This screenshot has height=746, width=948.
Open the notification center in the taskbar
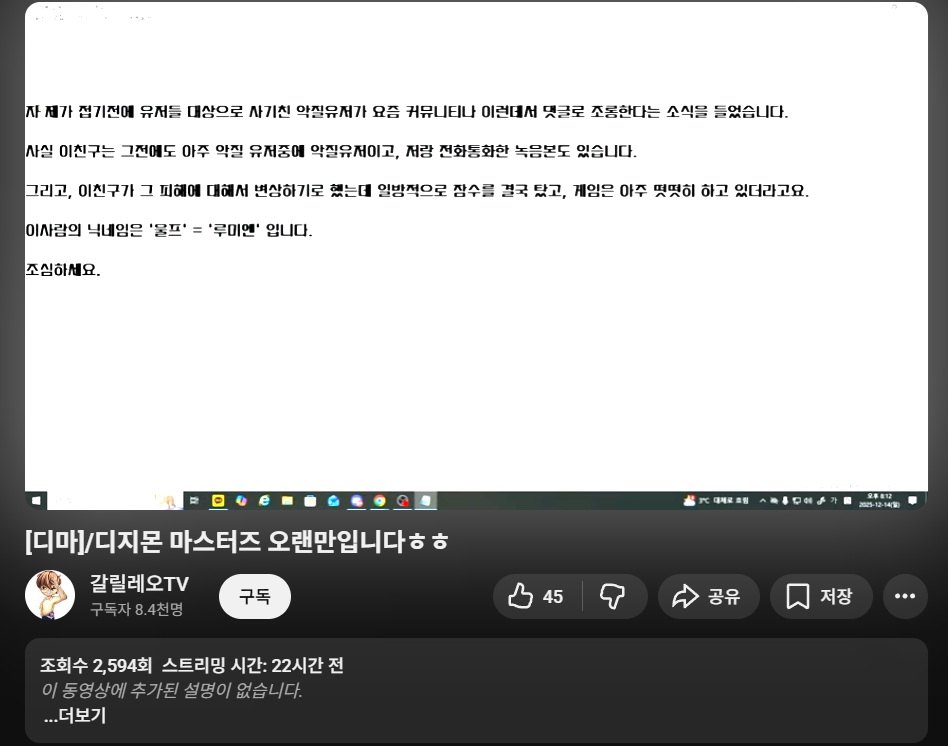click(912, 501)
